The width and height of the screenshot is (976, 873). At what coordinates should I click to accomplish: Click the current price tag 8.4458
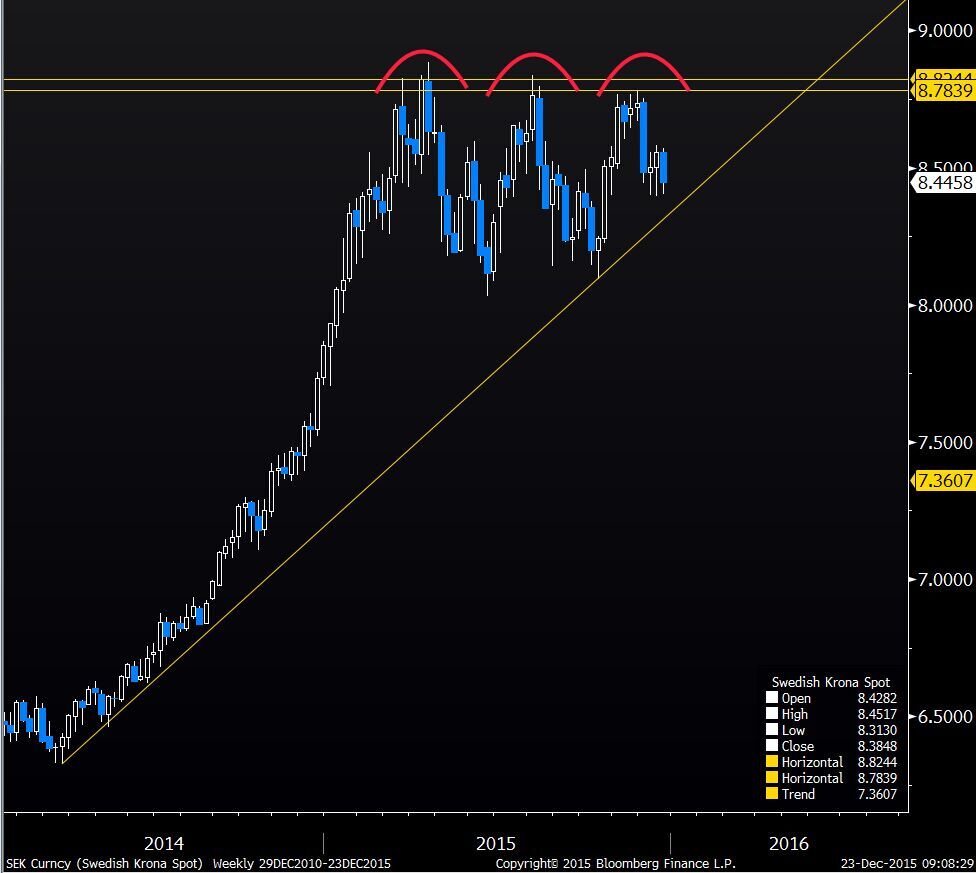click(x=945, y=182)
